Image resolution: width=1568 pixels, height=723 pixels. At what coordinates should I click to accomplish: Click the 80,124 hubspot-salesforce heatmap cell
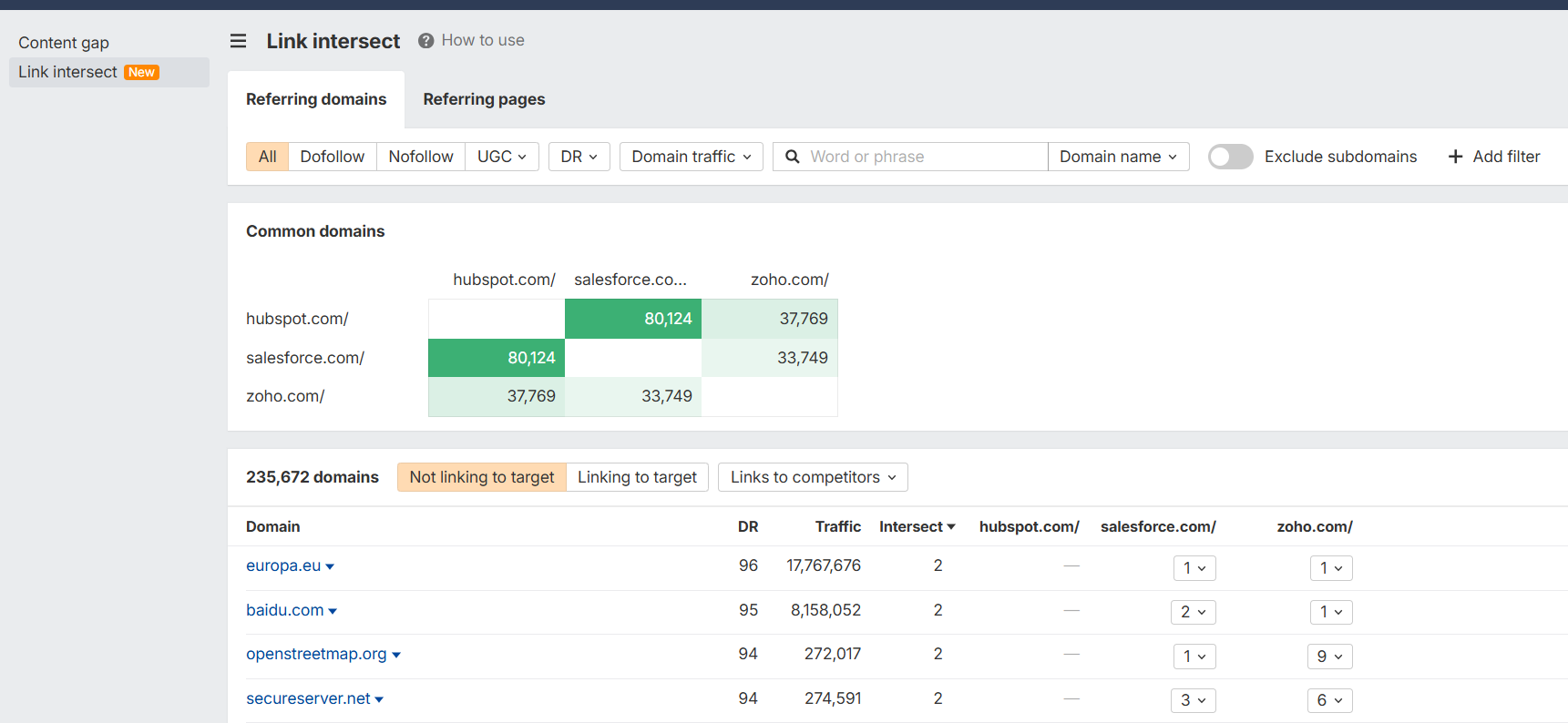tap(633, 319)
